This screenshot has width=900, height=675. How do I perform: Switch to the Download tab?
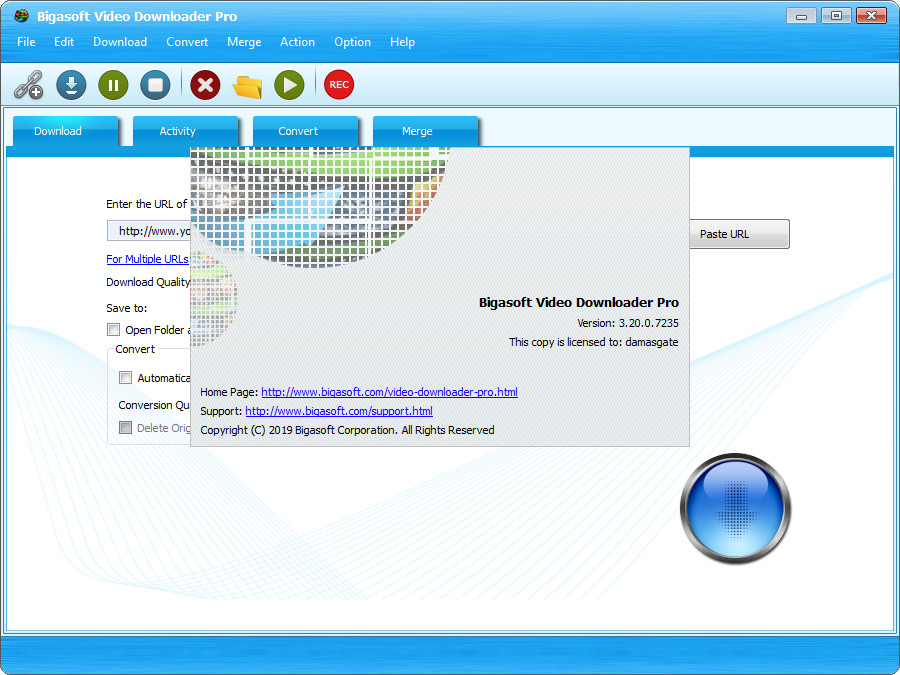(65, 131)
